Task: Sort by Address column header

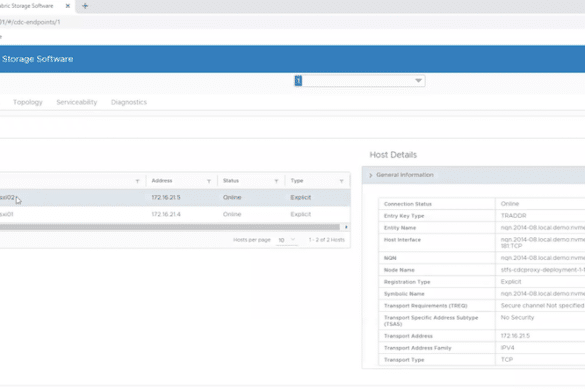Action: tap(162, 181)
